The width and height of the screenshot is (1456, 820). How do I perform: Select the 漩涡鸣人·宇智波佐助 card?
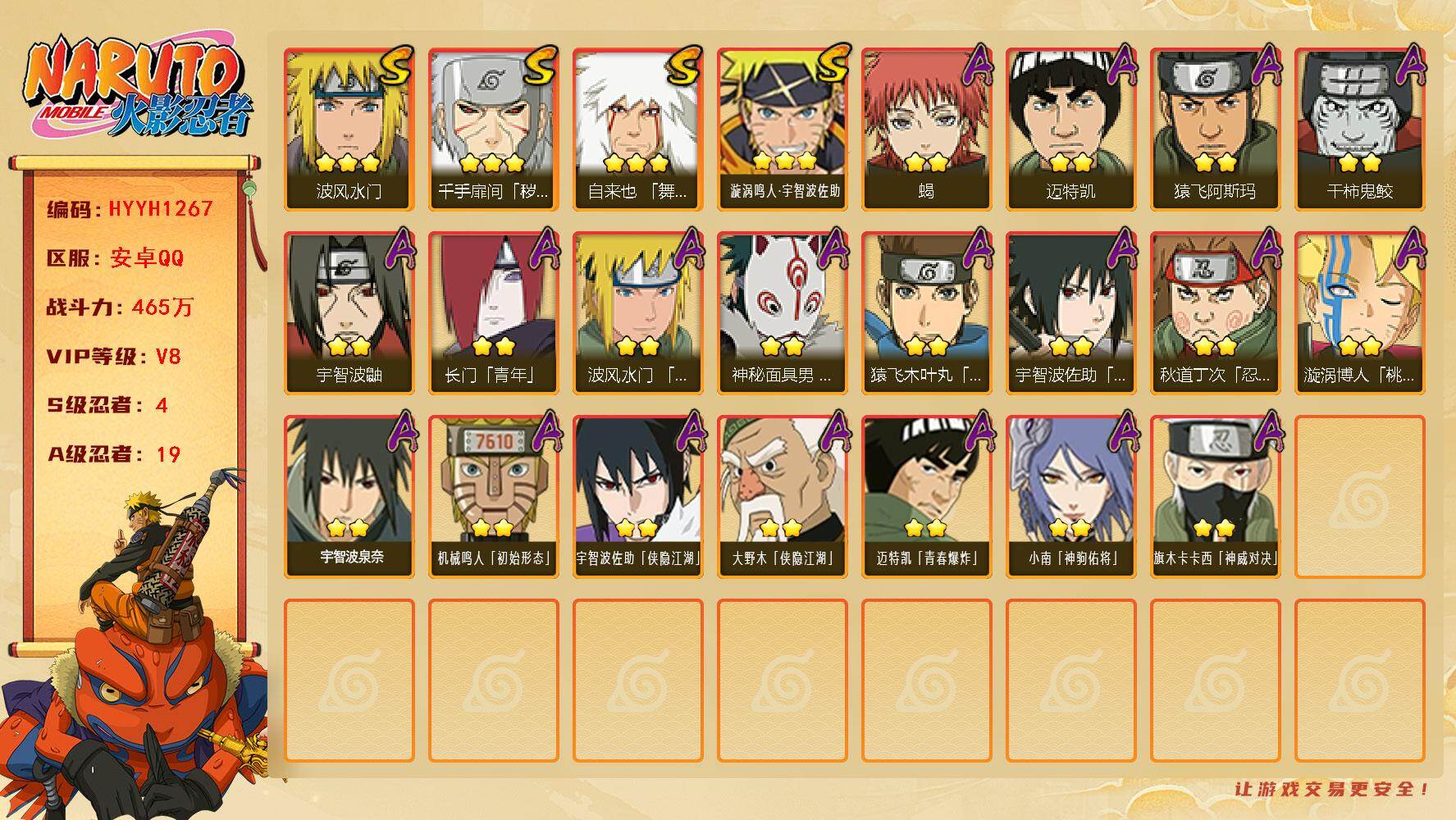coord(783,130)
